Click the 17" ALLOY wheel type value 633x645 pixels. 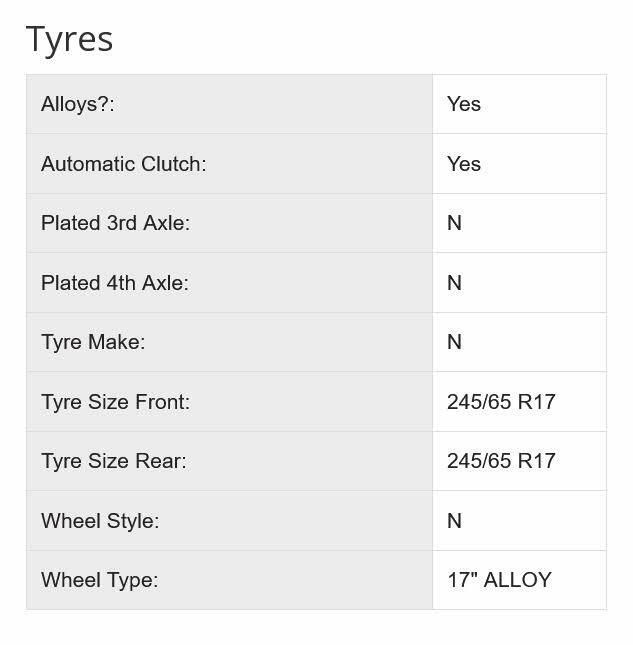499,580
